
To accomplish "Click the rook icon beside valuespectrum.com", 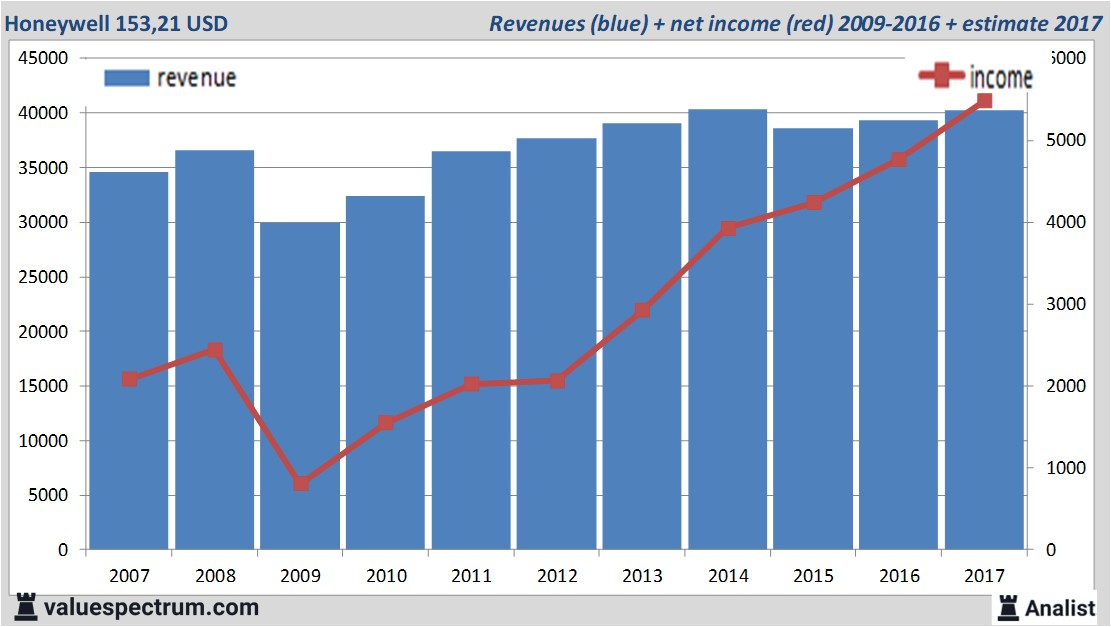I will point(26,607).
